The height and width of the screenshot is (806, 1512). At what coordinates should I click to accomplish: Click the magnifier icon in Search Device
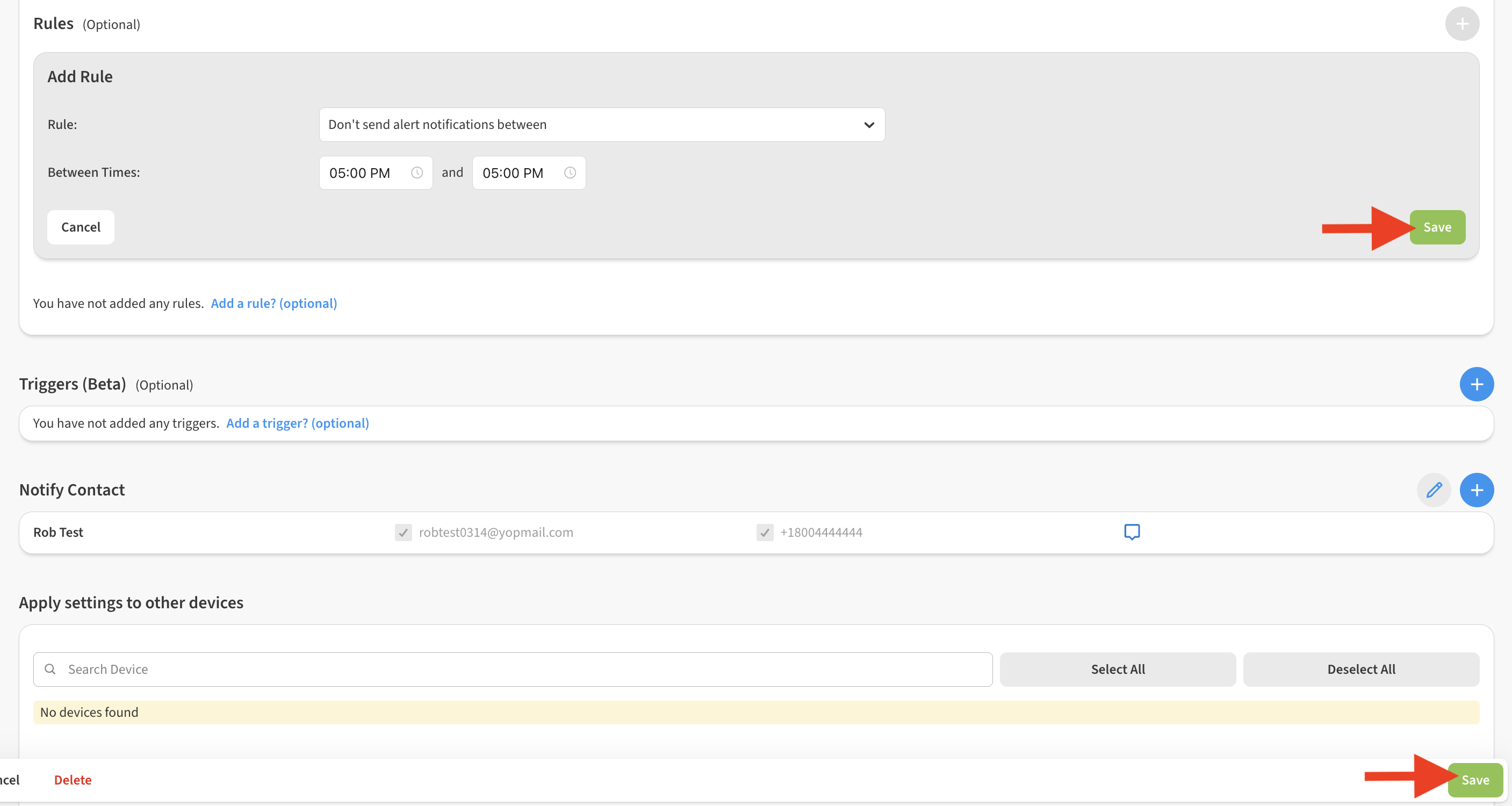click(51, 669)
